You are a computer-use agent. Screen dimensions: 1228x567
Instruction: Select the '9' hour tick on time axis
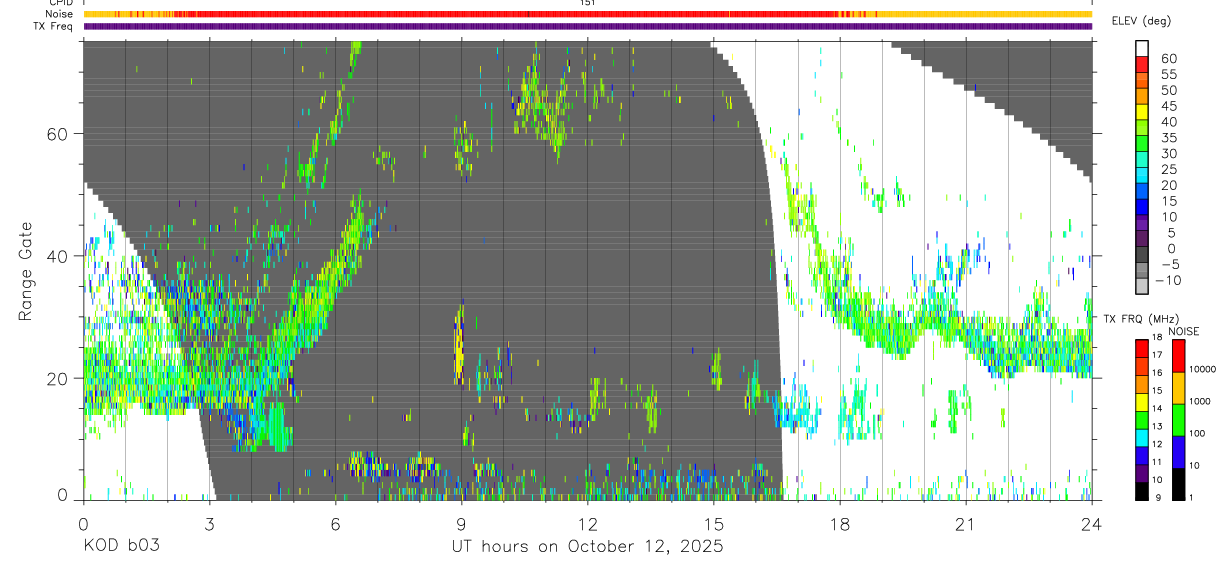461,524
